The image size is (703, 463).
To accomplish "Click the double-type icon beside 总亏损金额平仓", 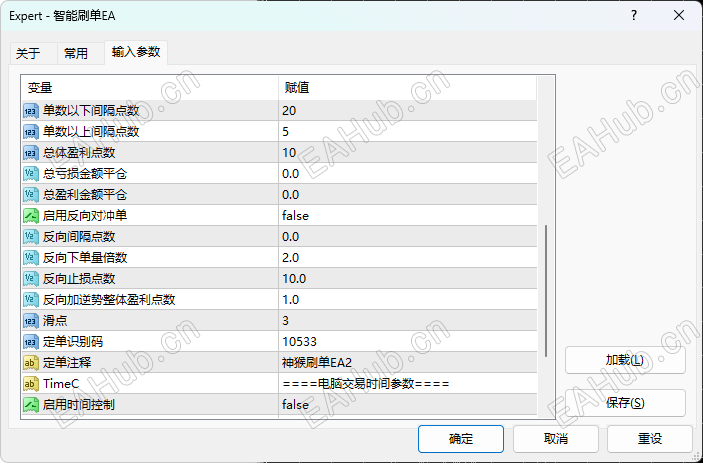I will 31,174.
